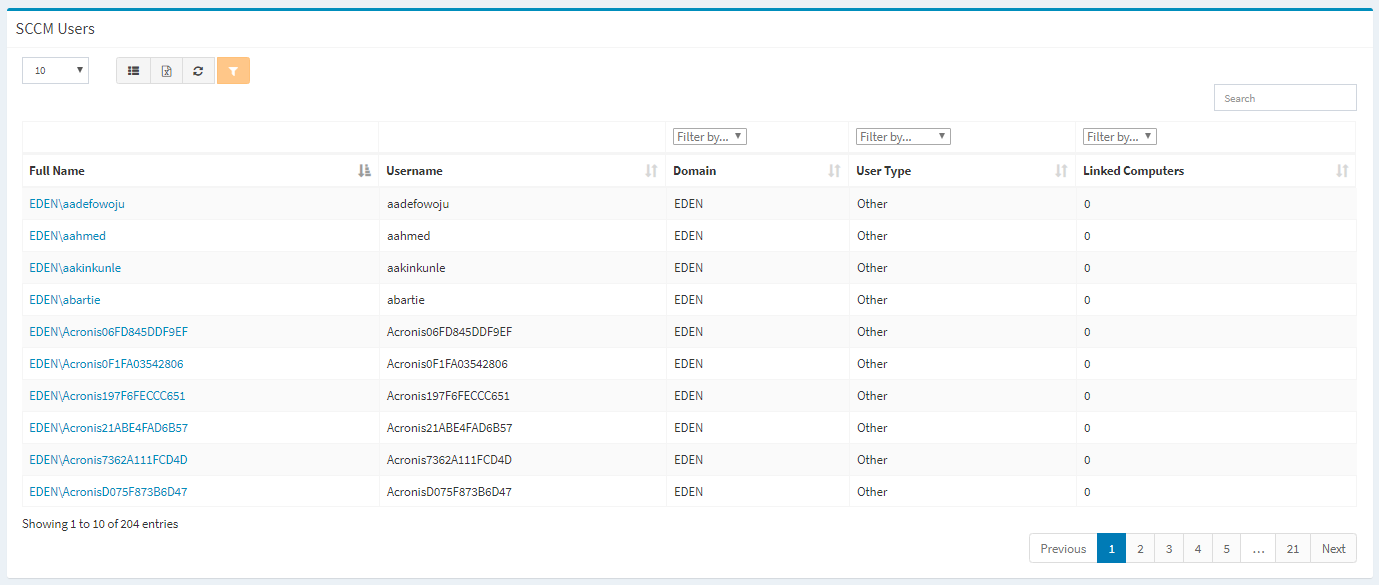Open the EDEN\Acronis0F1FA03542806 user link
This screenshot has width=1379, height=585.
click(106, 364)
